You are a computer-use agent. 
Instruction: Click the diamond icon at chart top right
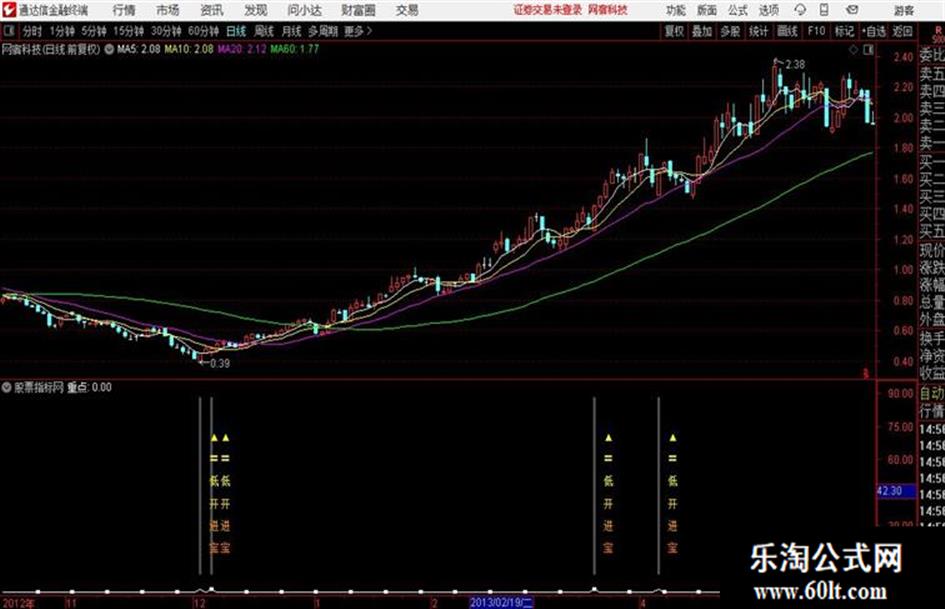(853, 50)
